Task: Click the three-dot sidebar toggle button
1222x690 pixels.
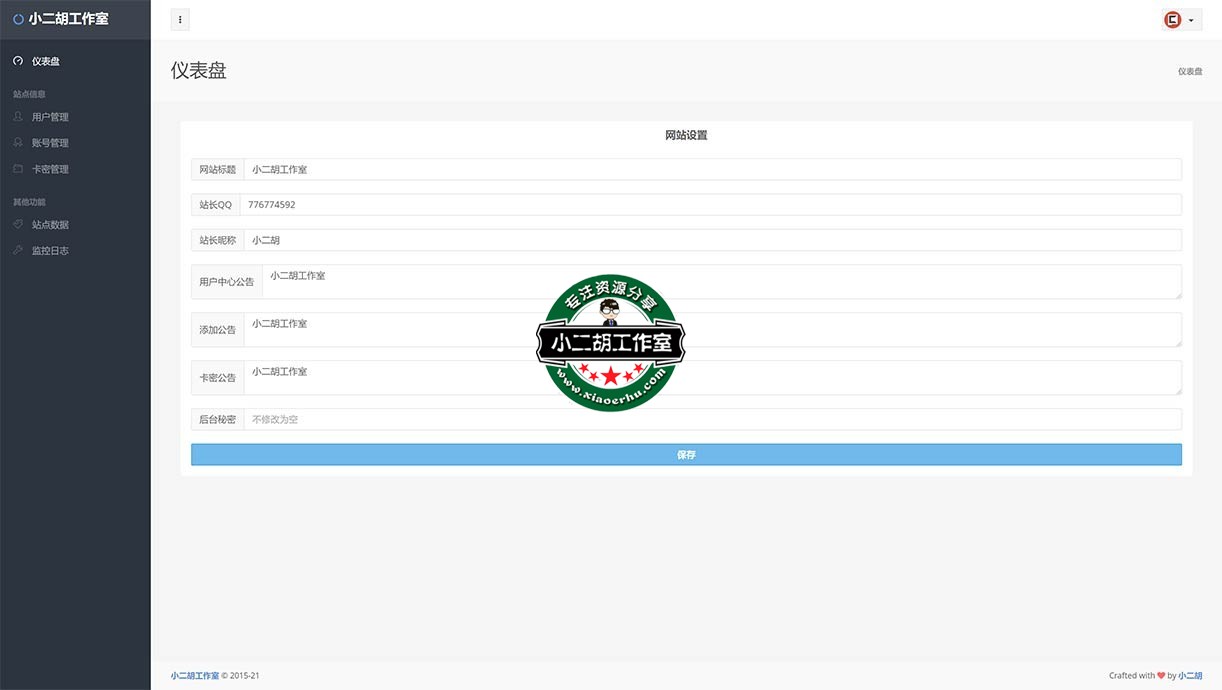Action: [x=180, y=20]
